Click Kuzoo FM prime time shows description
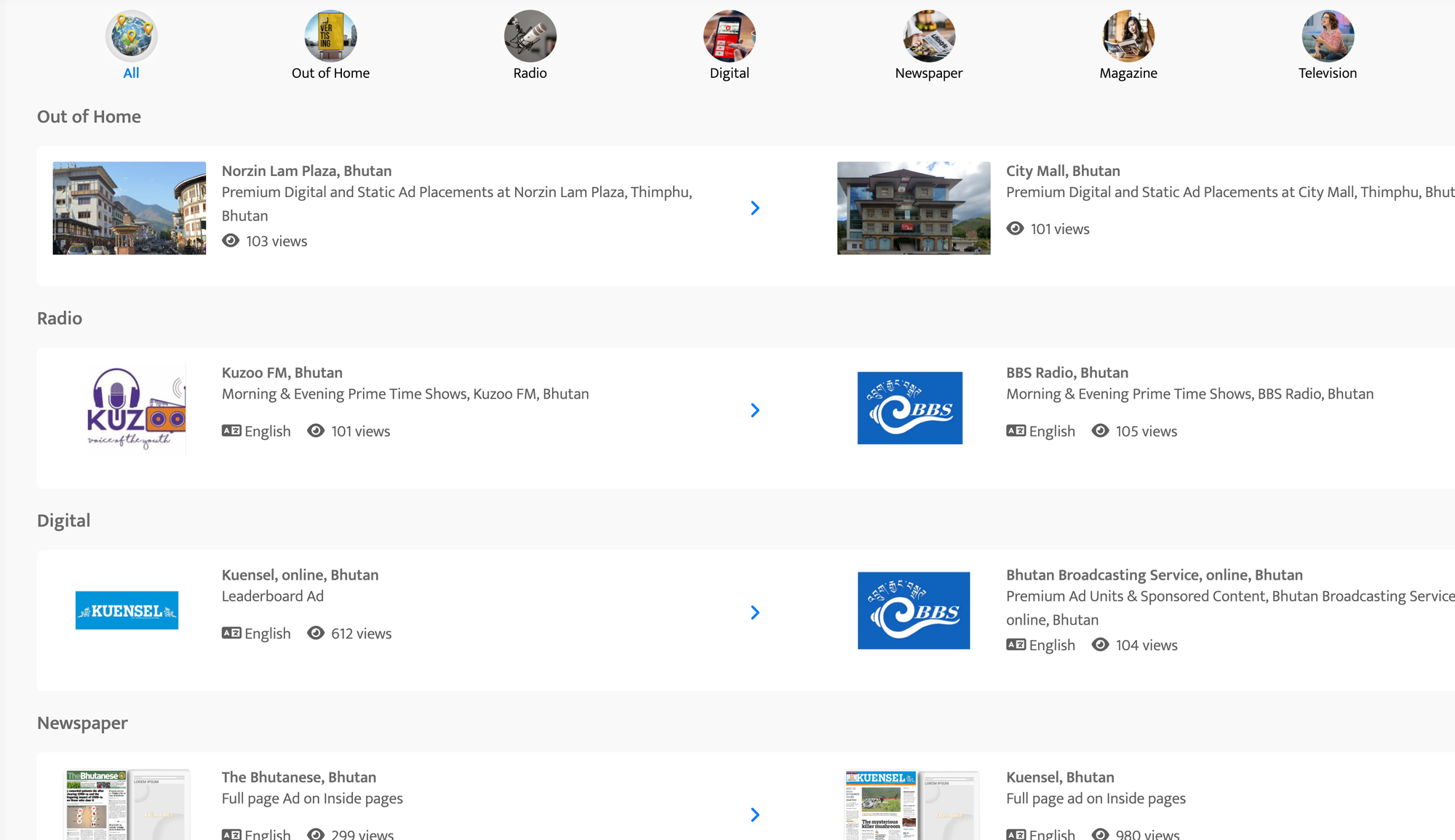This screenshot has width=1455, height=840. coord(405,394)
